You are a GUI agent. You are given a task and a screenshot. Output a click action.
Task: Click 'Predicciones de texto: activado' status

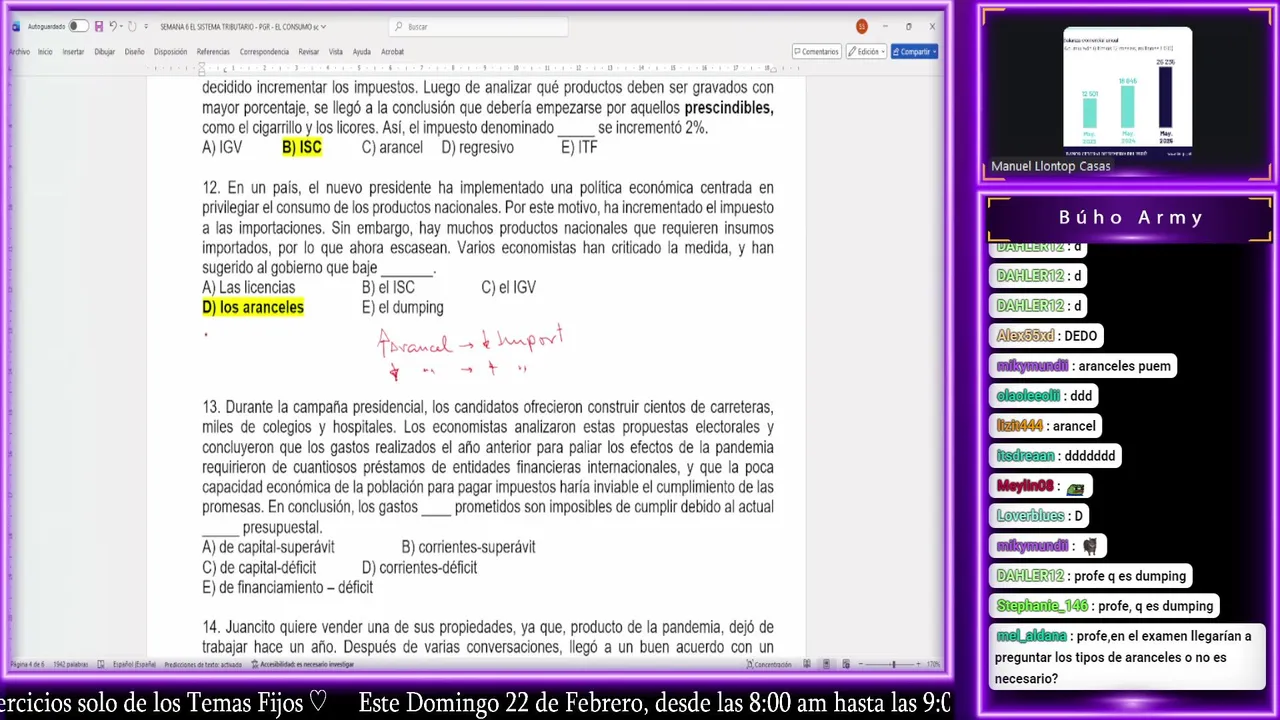click(203, 664)
